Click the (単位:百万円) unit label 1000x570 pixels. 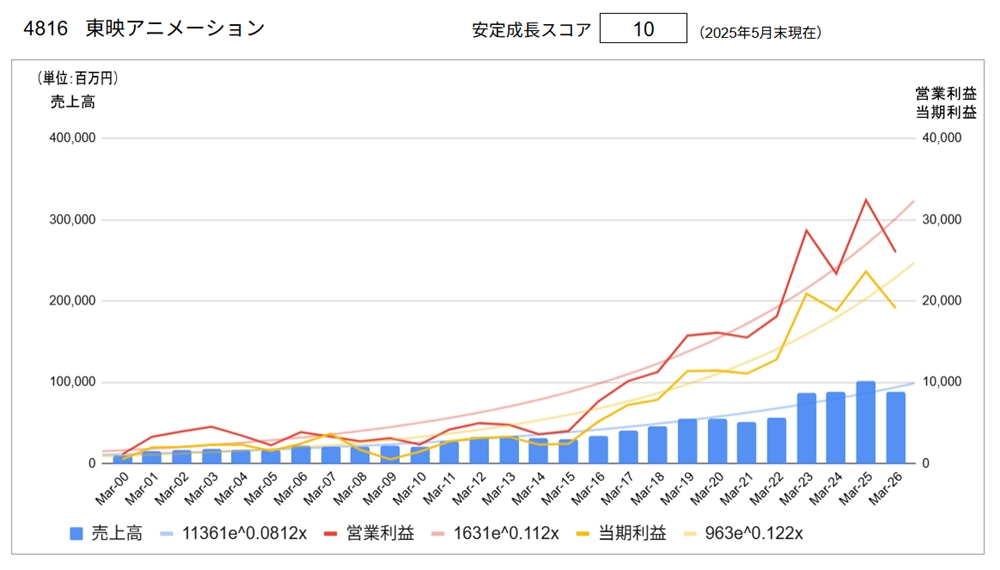[x=77, y=78]
